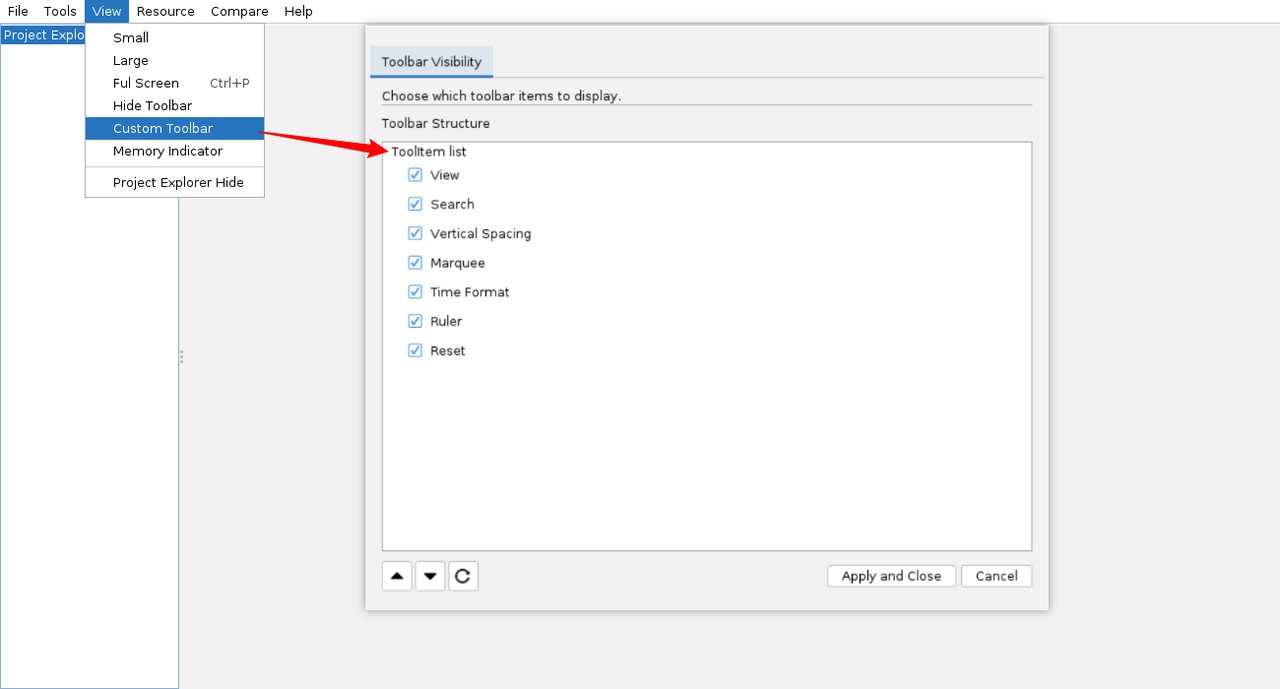
Task: Toggle the Time Format checkbox
Action: click(x=415, y=292)
